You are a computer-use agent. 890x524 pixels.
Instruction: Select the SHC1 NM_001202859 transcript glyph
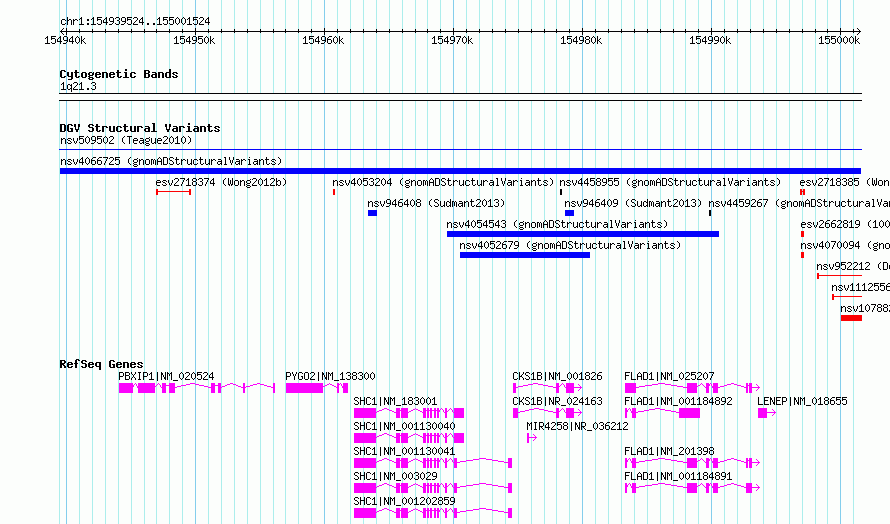click(x=433, y=513)
